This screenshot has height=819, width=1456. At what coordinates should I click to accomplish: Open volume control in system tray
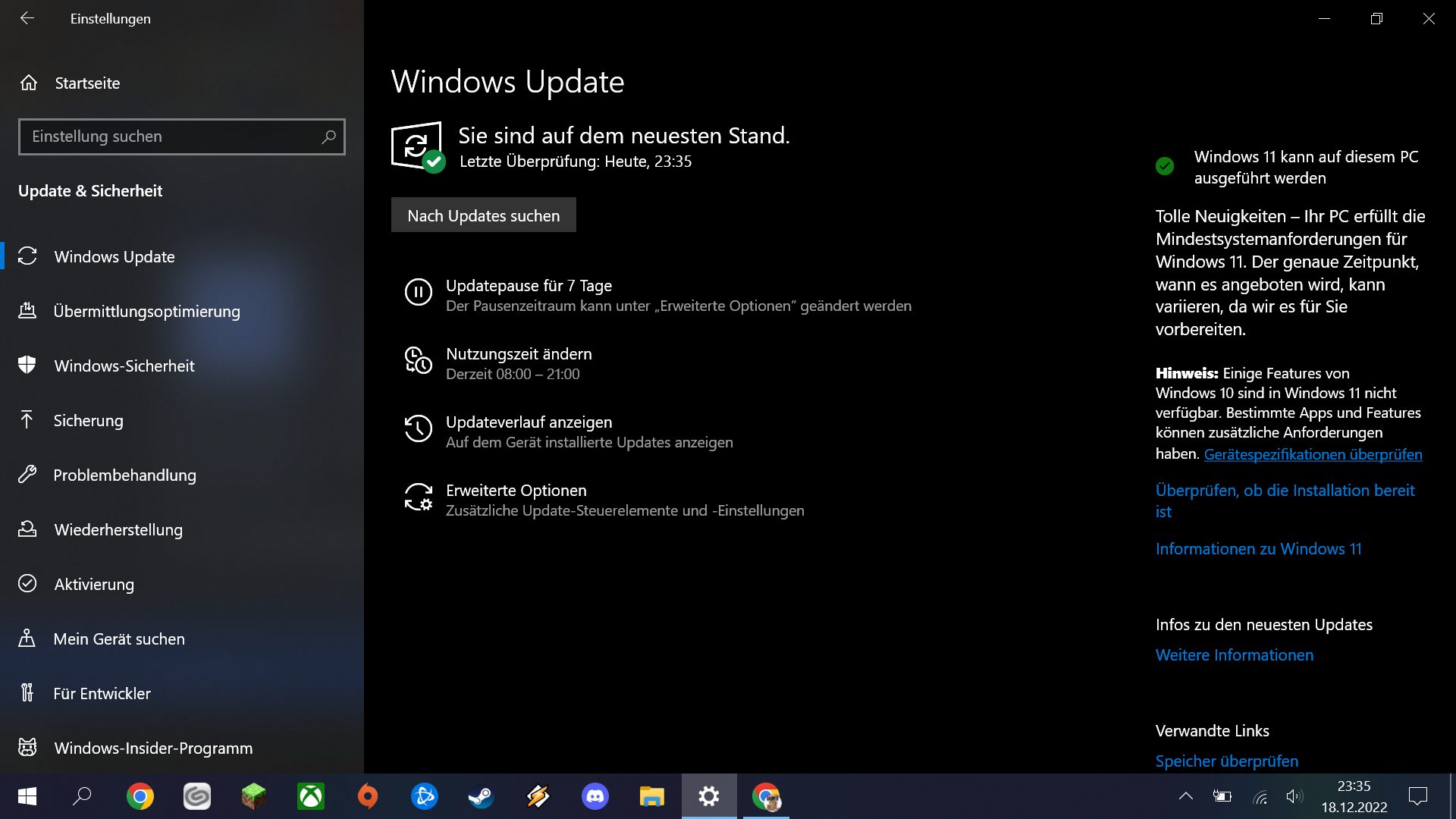click(x=1294, y=796)
